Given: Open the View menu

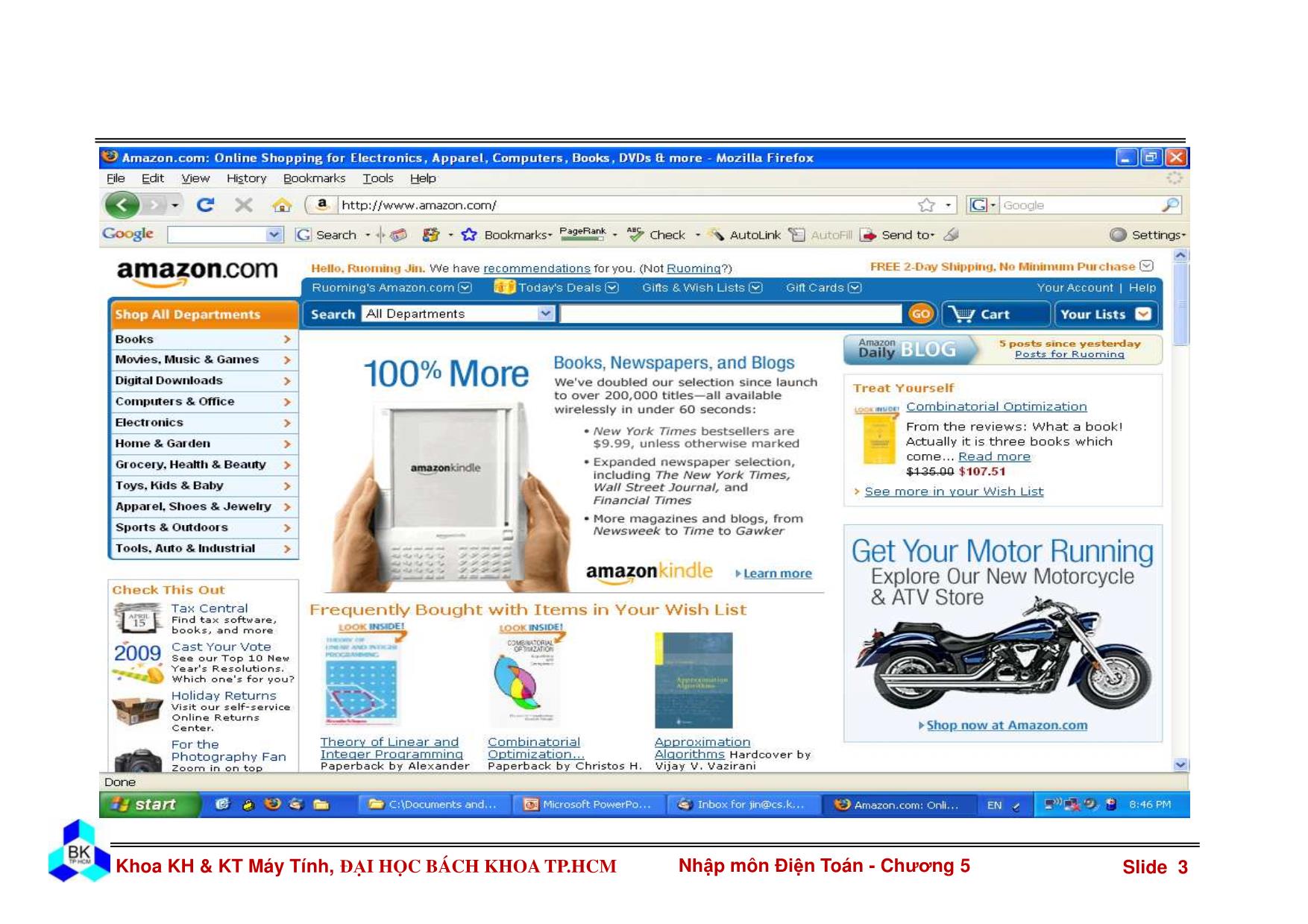Looking at the screenshot, I should (x=195, y=178).
